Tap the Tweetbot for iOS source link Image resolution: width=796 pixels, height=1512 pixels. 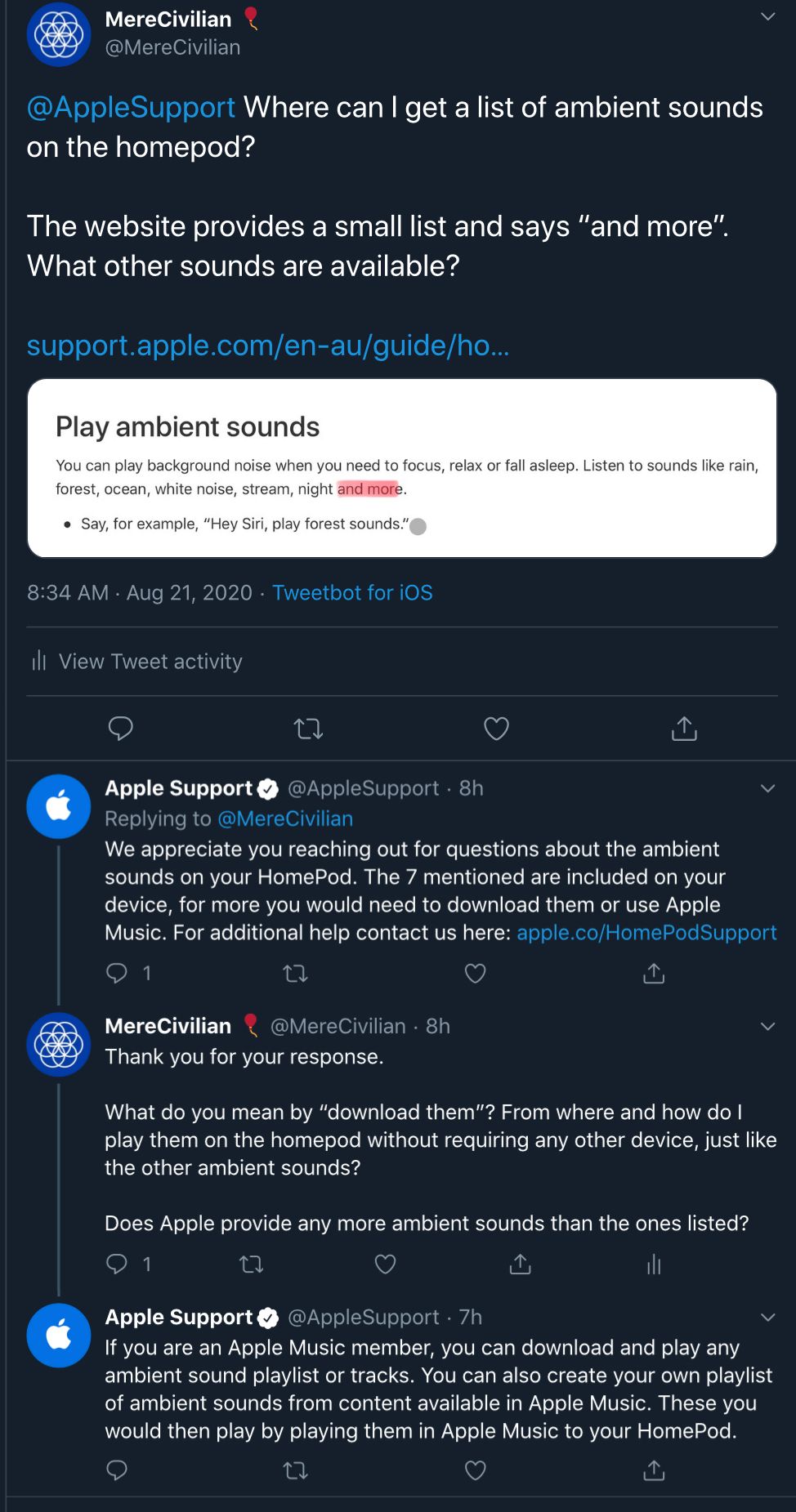coord(352,592)
